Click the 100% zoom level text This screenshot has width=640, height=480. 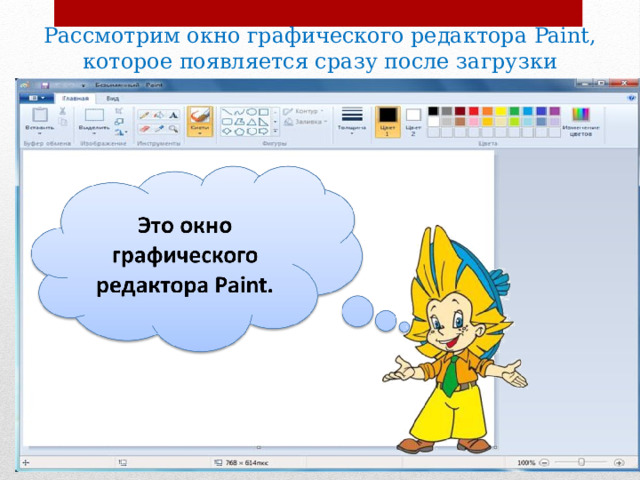(x=526, y=463)
